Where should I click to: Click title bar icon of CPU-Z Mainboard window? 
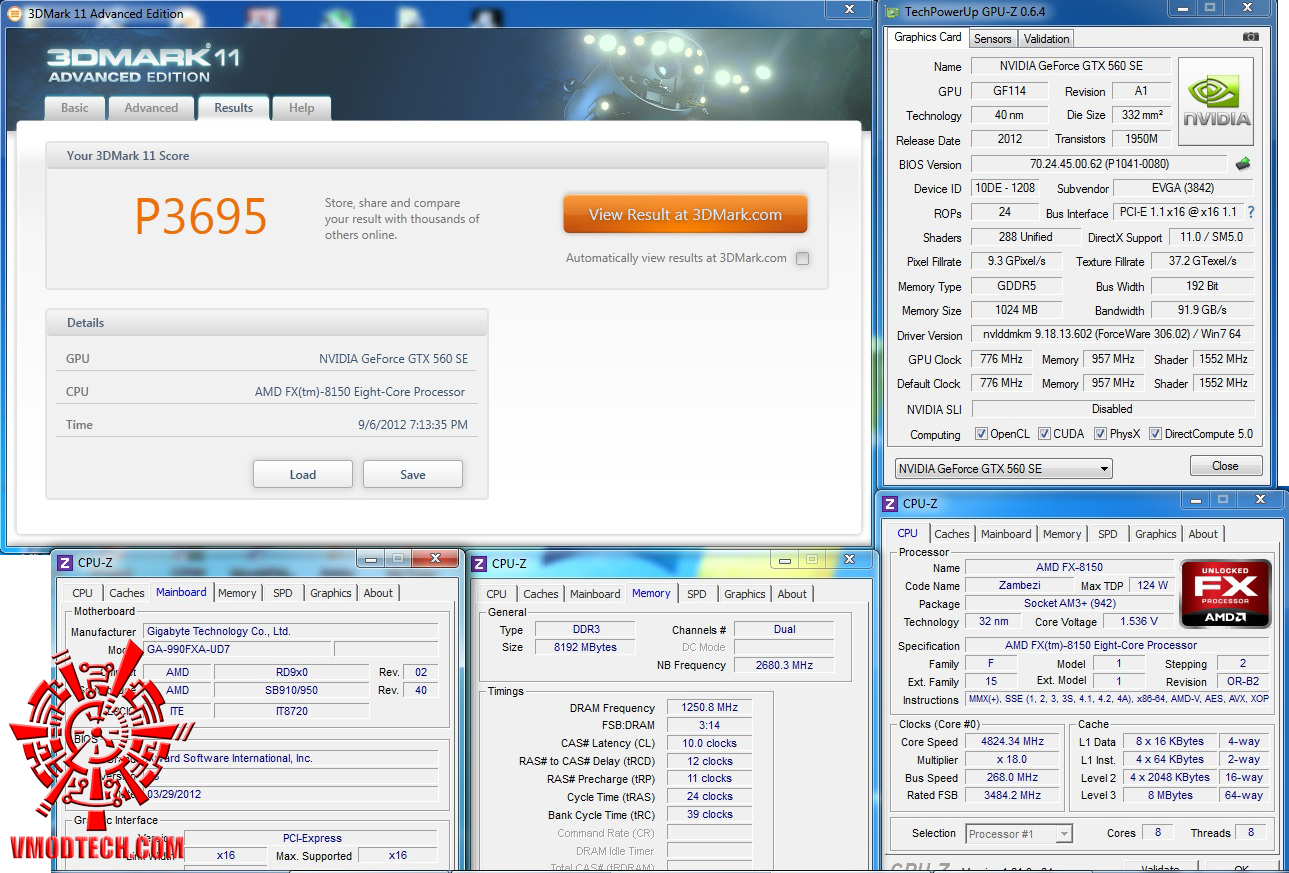(65, 562)
